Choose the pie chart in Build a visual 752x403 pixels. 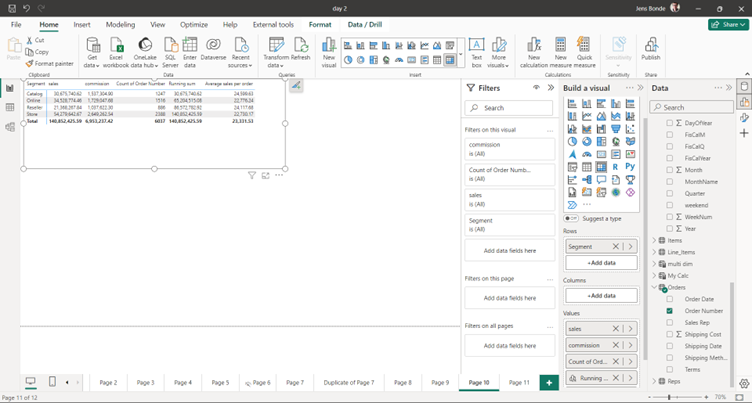572,142
